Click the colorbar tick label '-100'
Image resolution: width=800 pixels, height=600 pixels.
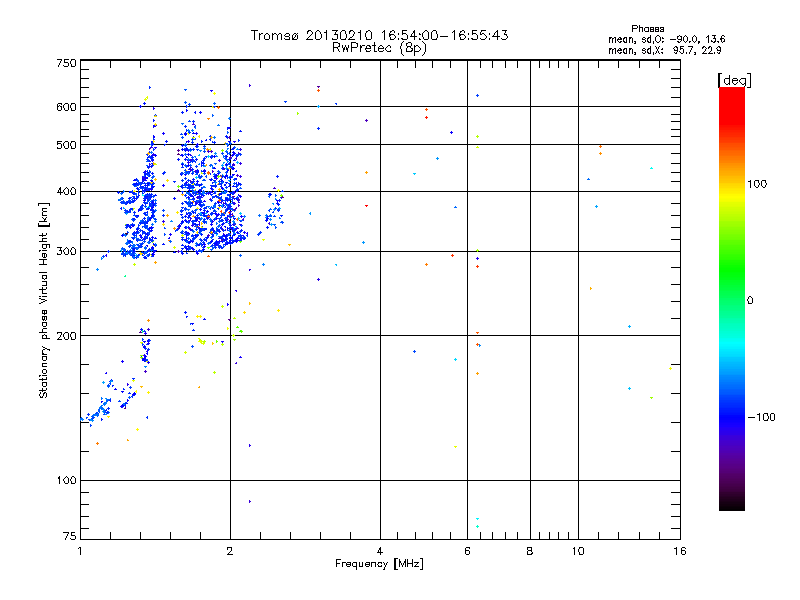[x=761, y=417]
